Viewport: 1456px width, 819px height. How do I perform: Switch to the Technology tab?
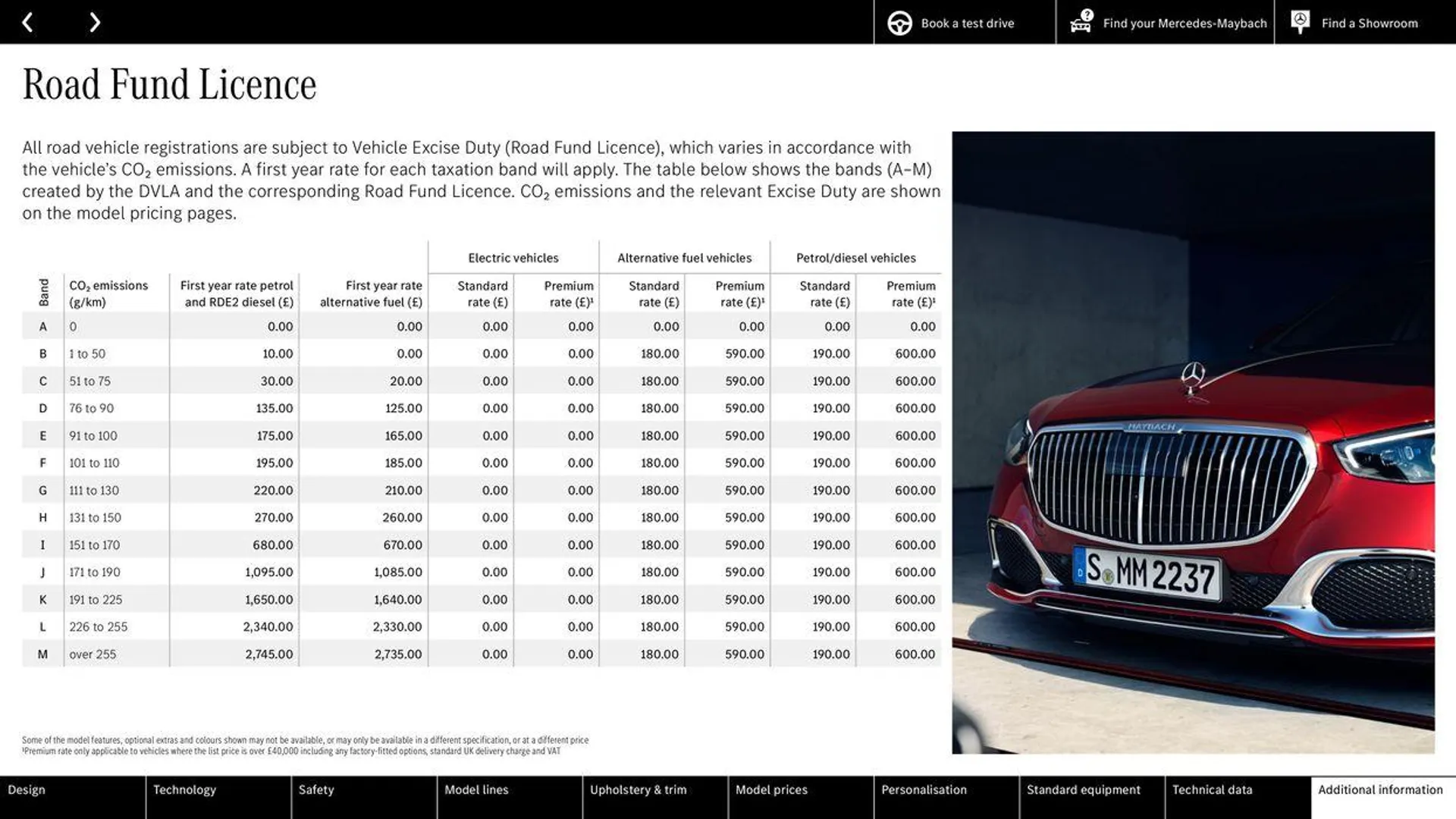(x=218, y=797)
